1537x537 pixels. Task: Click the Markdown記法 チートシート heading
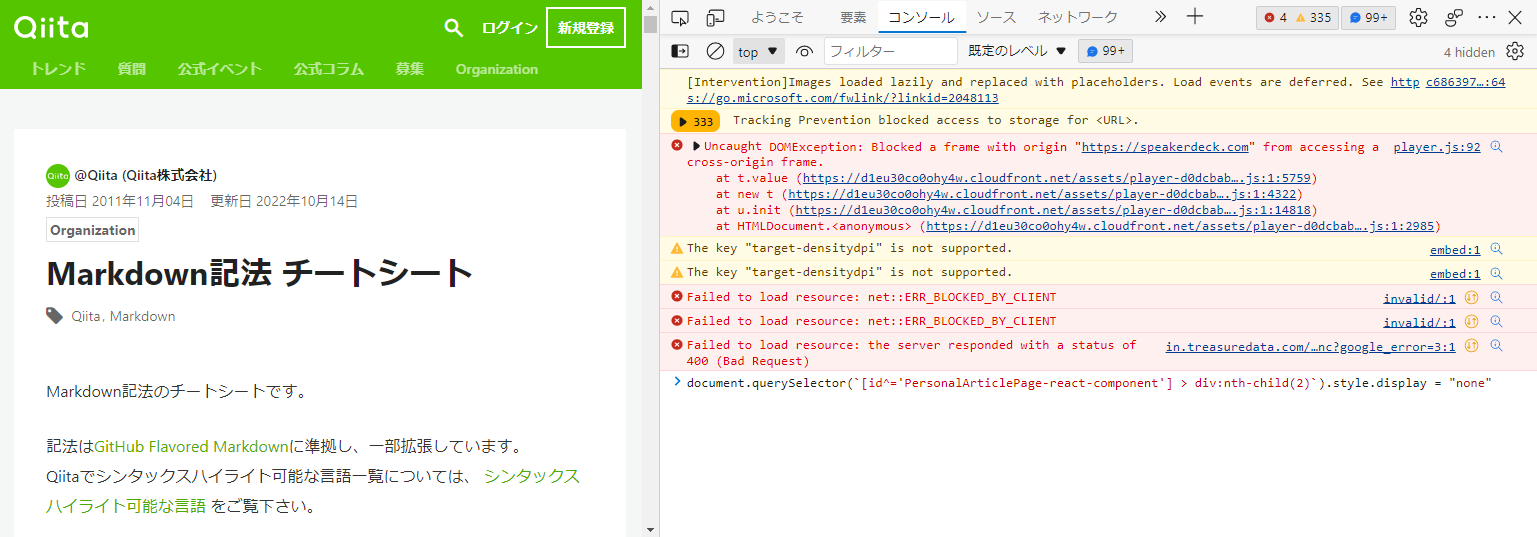coord(260,273)
